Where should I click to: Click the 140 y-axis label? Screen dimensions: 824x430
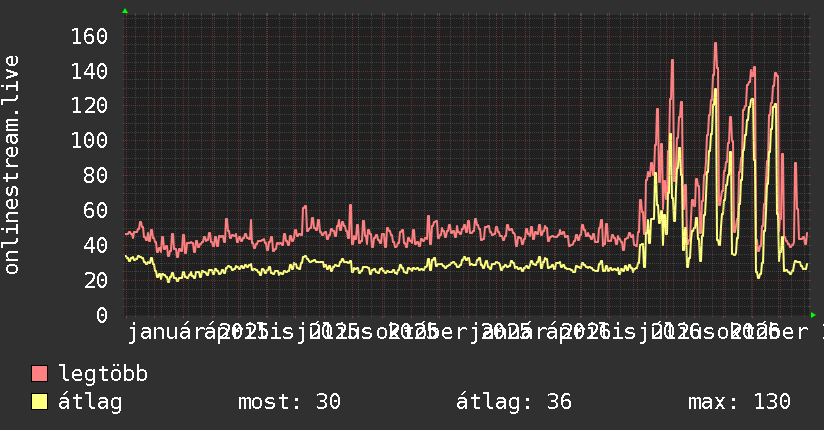[x=89, y=71]
